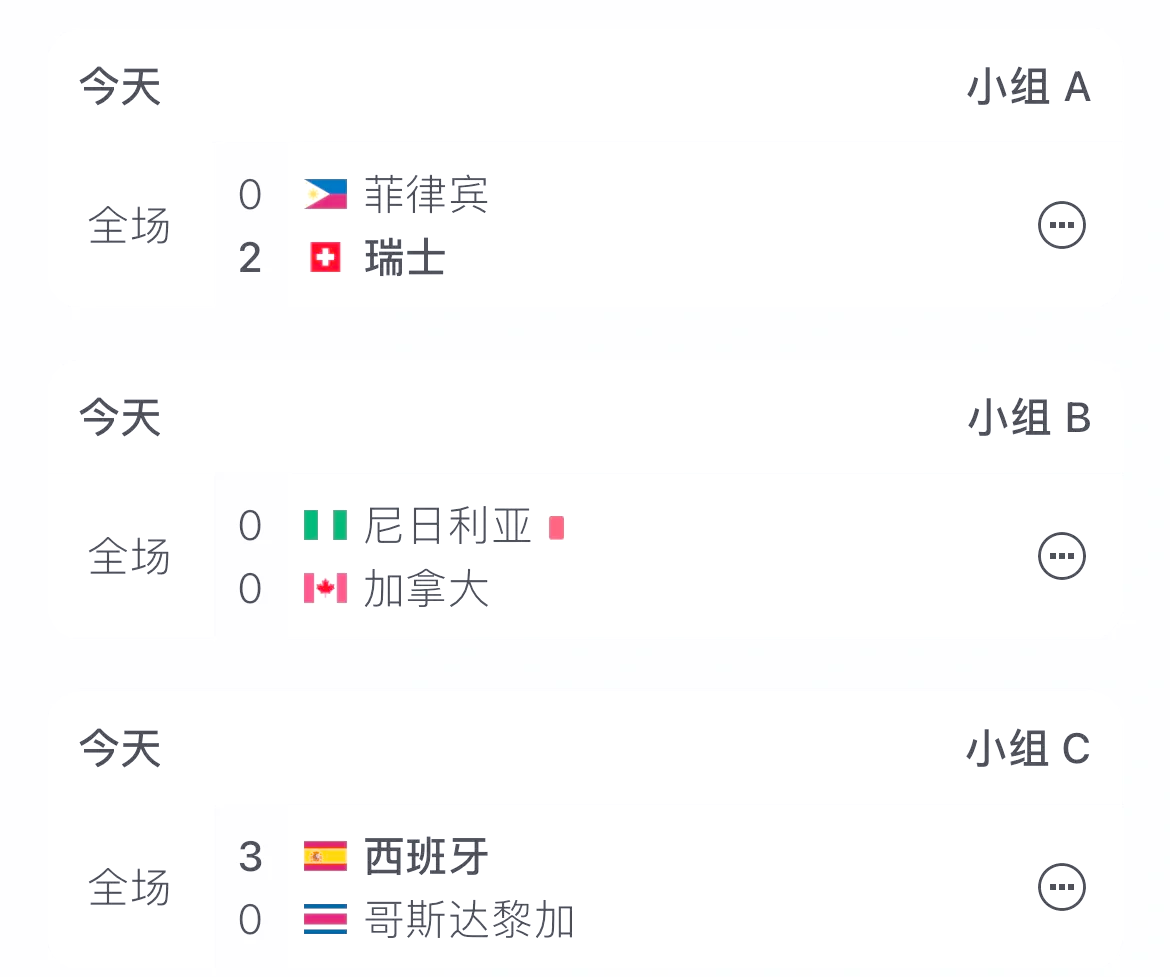Click the score 0 next to Philippines
The width and height of the screenshot is (1170, 977).
(x=250, y=194)
